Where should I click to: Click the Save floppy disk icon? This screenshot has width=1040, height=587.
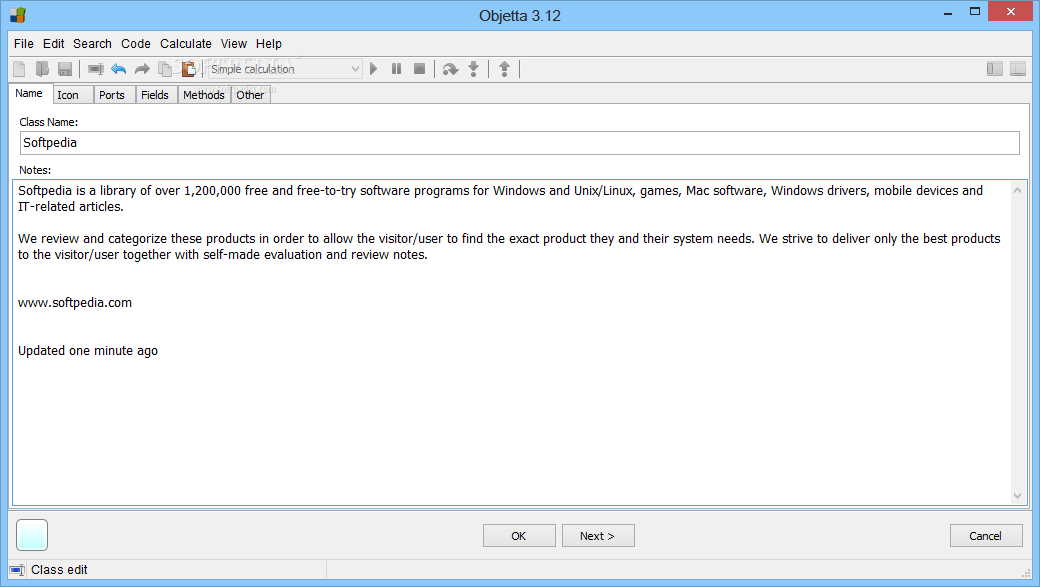(64, 69)
